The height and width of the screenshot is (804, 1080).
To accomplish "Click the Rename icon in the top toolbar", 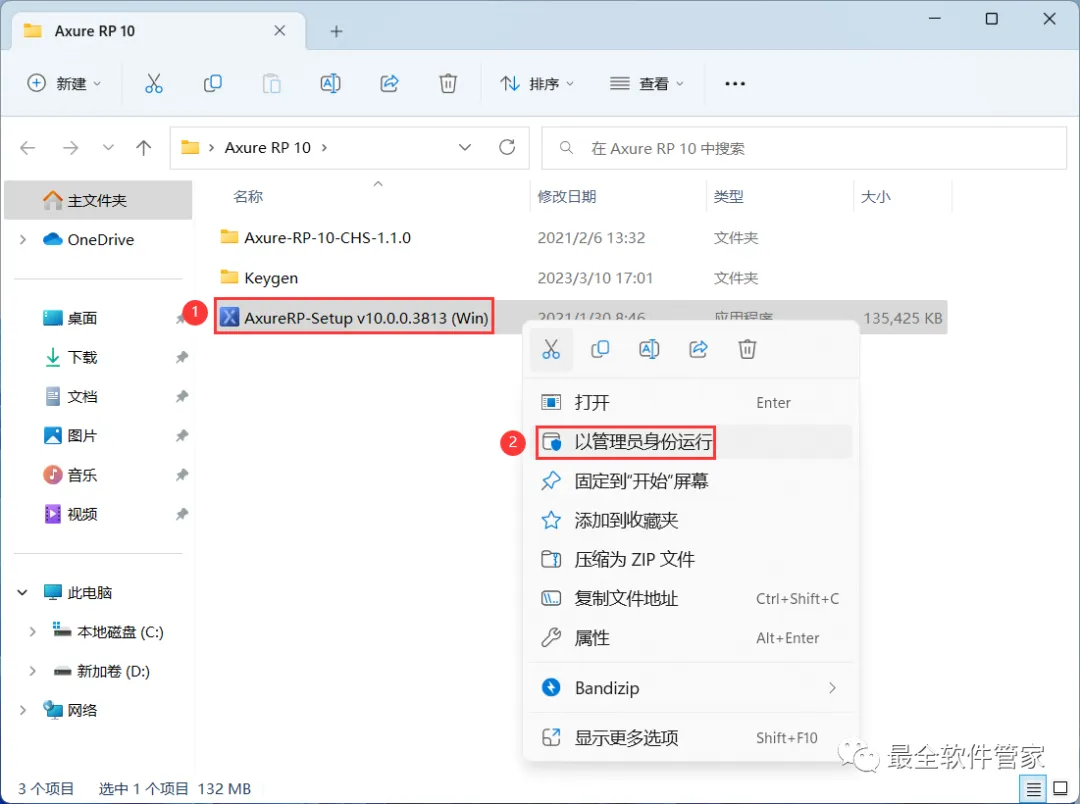I will [x=331, y=83].
